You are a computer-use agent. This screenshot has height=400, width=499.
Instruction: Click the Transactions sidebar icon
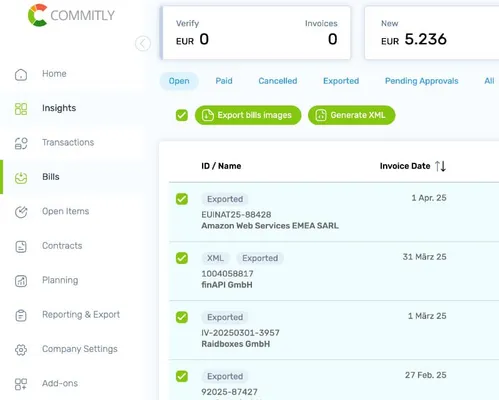(21, 143)
